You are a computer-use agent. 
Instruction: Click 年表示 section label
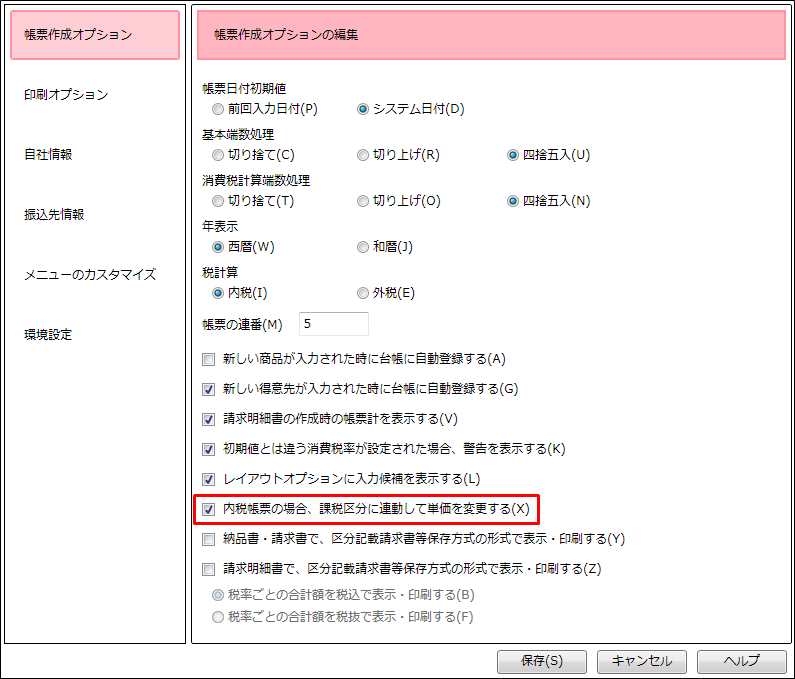click(x=220, y=227)
